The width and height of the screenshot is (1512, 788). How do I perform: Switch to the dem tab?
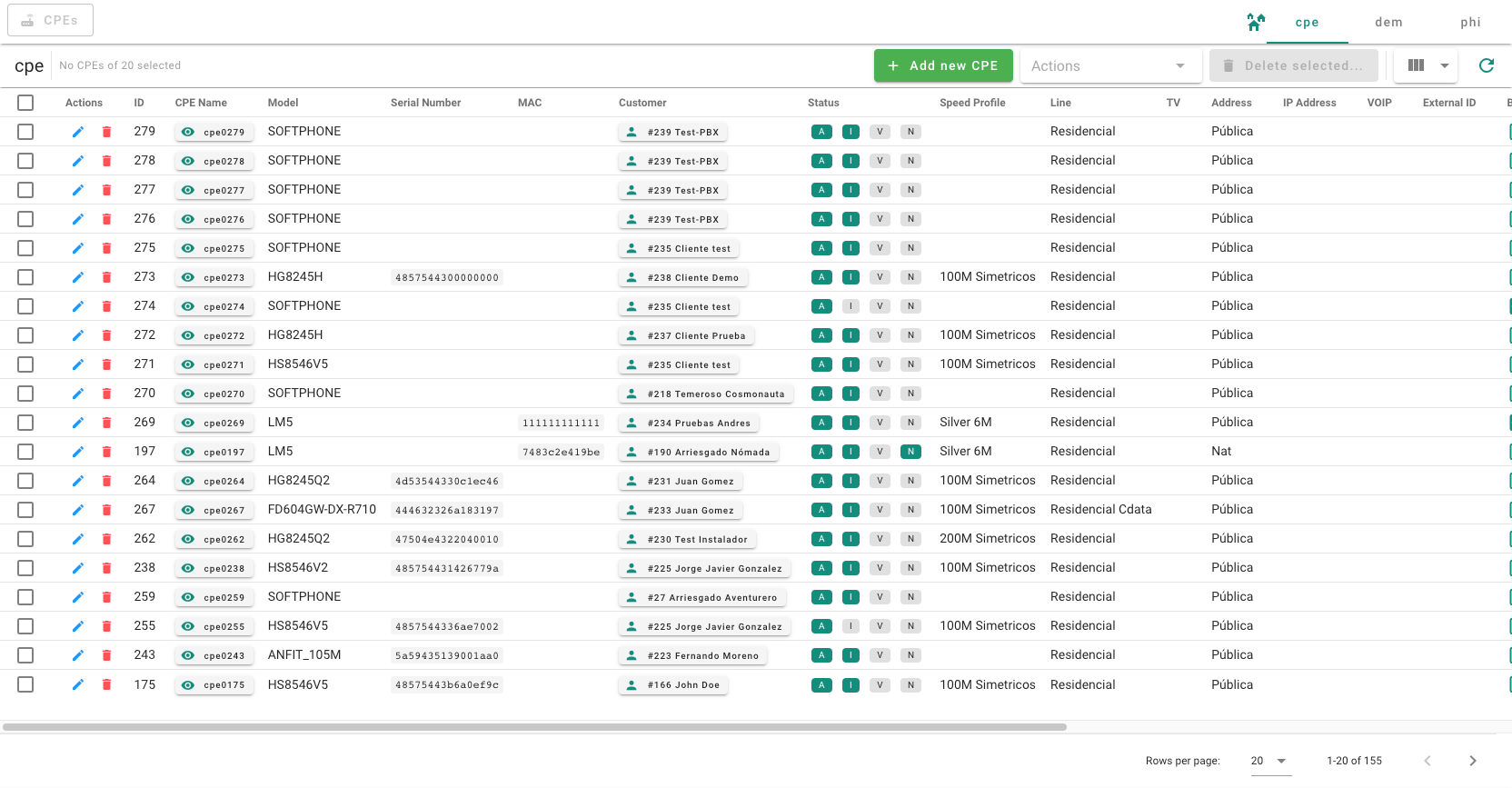pos(1388,22)
